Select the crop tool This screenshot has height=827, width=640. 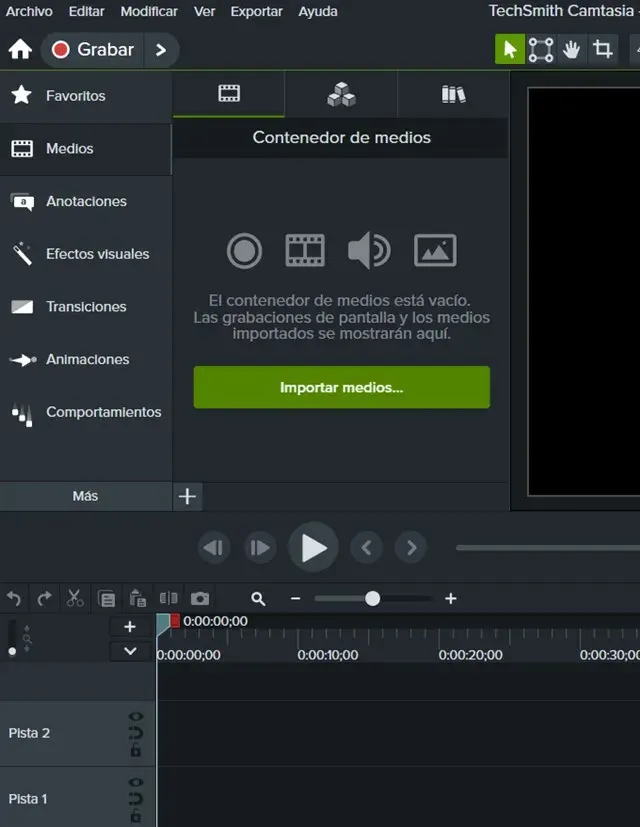[603, 50]
